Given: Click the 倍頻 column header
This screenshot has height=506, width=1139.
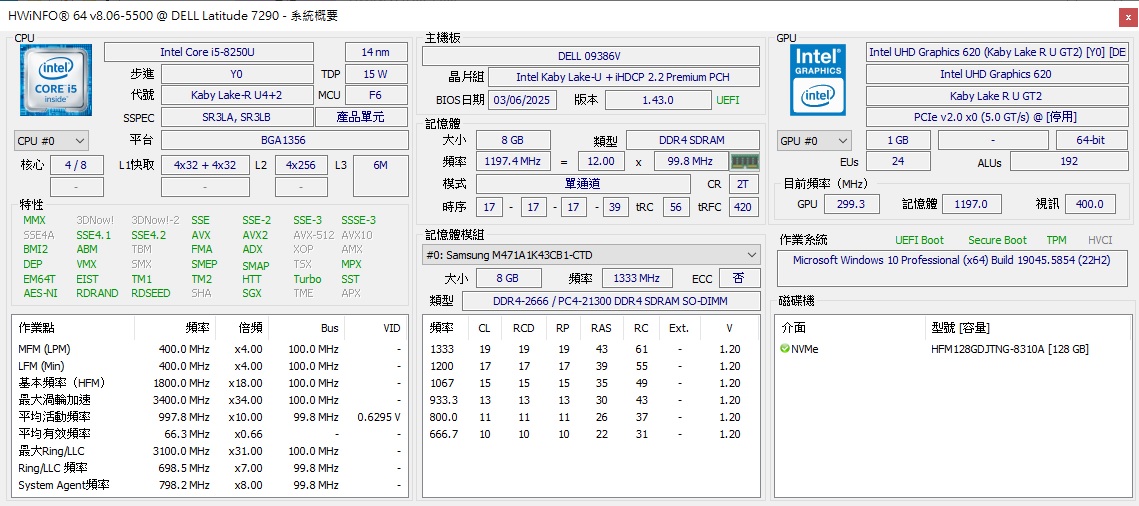Looking at the screenshot, I should point(242,328).
